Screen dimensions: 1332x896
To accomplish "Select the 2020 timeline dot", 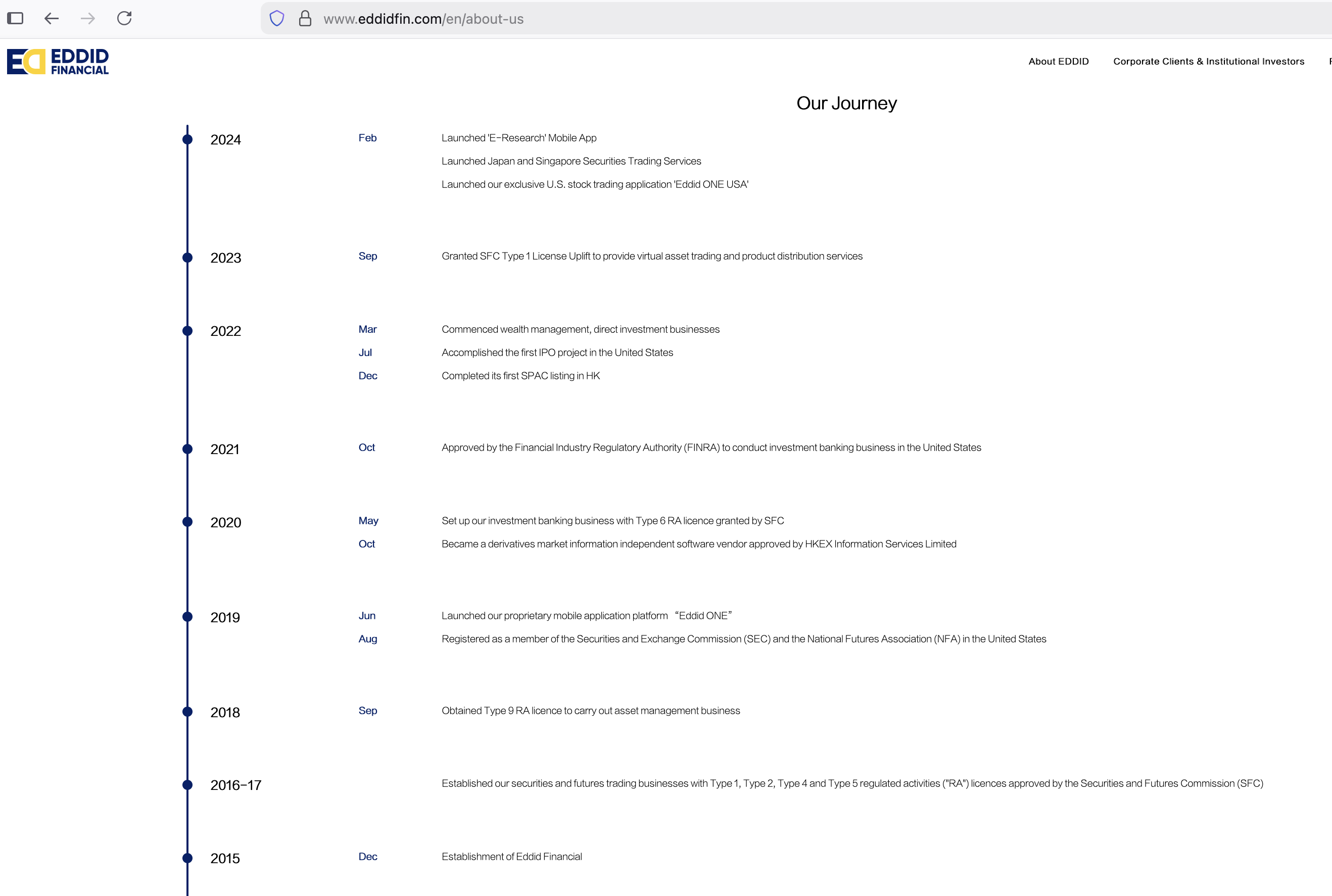I will (187, 522).
